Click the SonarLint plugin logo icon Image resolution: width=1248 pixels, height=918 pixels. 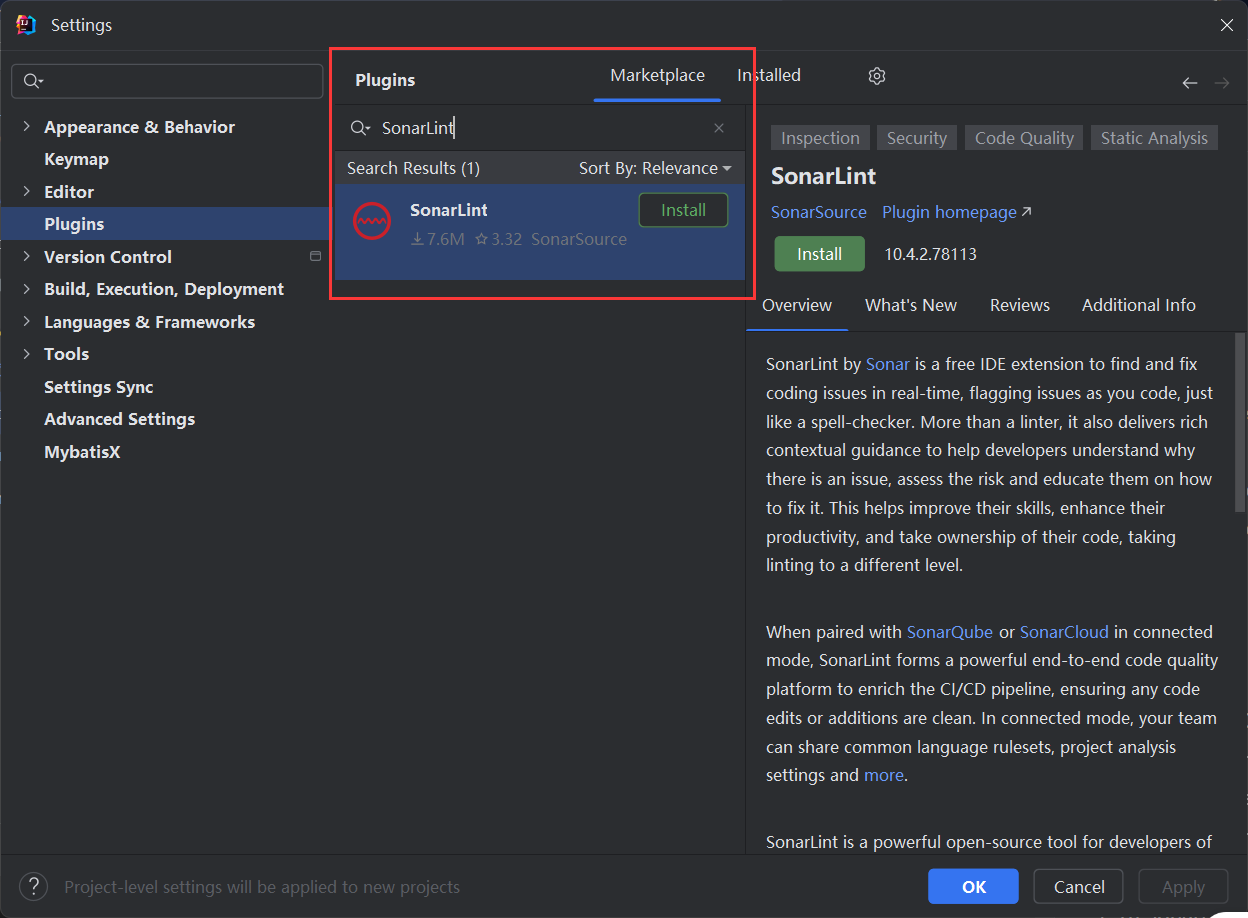click(x=372, y=221)
